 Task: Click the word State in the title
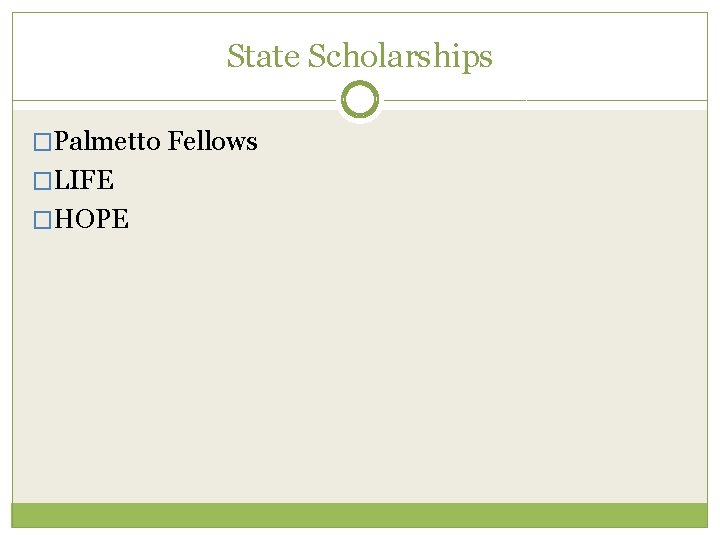pyautogui.click(x=263, y=56)
